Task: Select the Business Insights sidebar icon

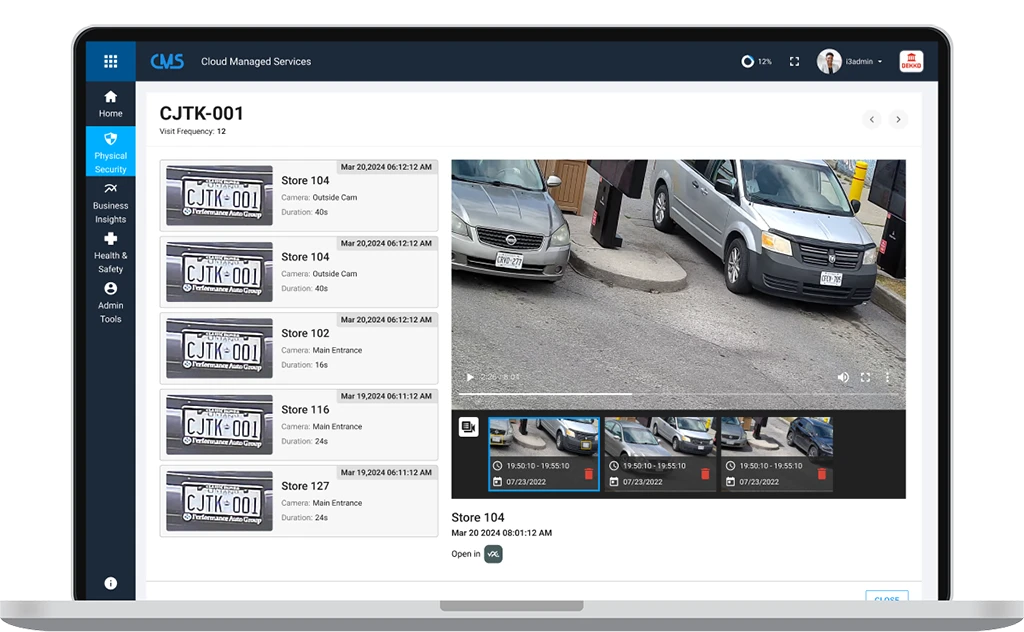Action: pos(110,204)
